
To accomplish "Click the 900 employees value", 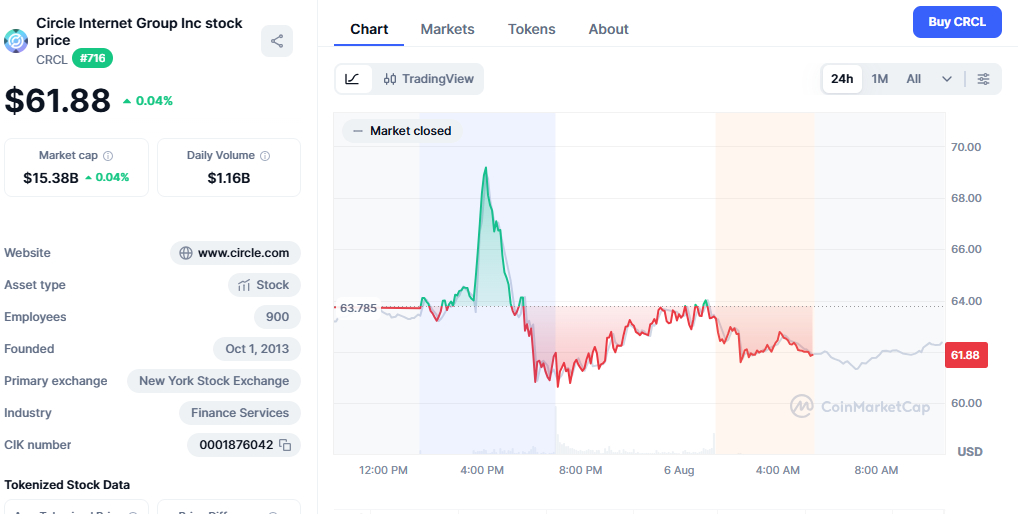I will pos(277,317).
